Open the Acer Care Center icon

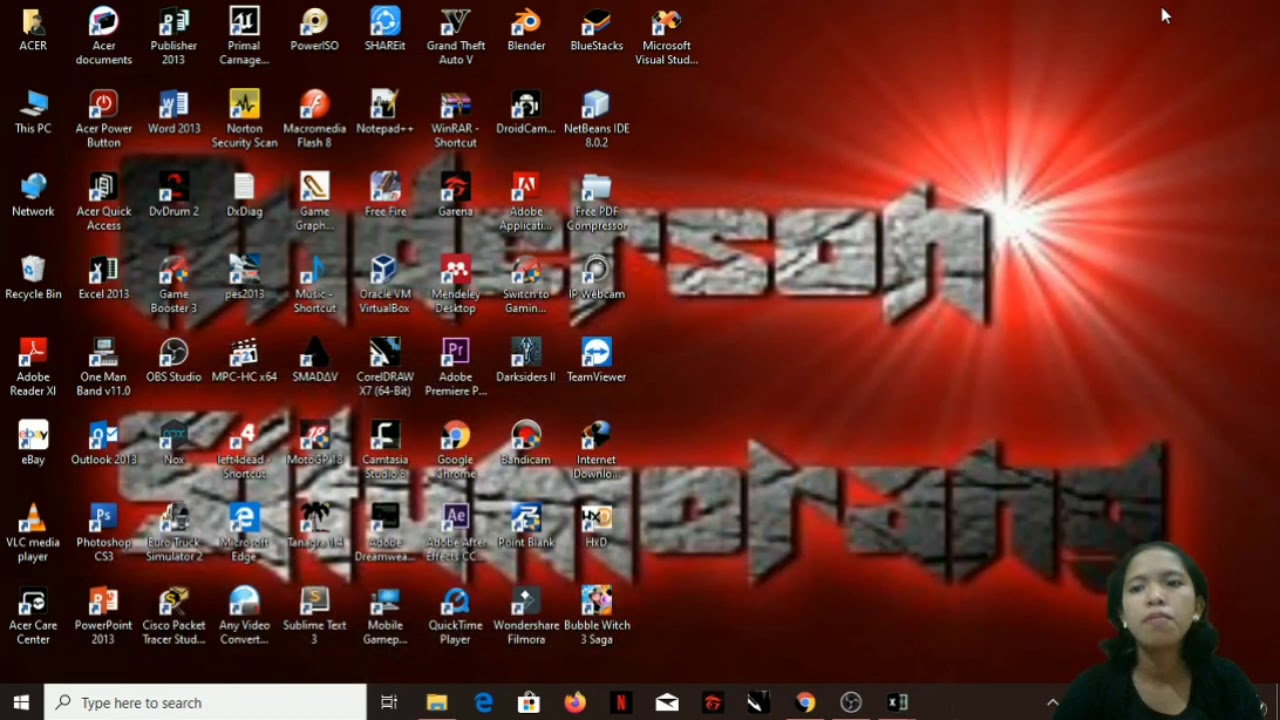(x=33, y=616)
